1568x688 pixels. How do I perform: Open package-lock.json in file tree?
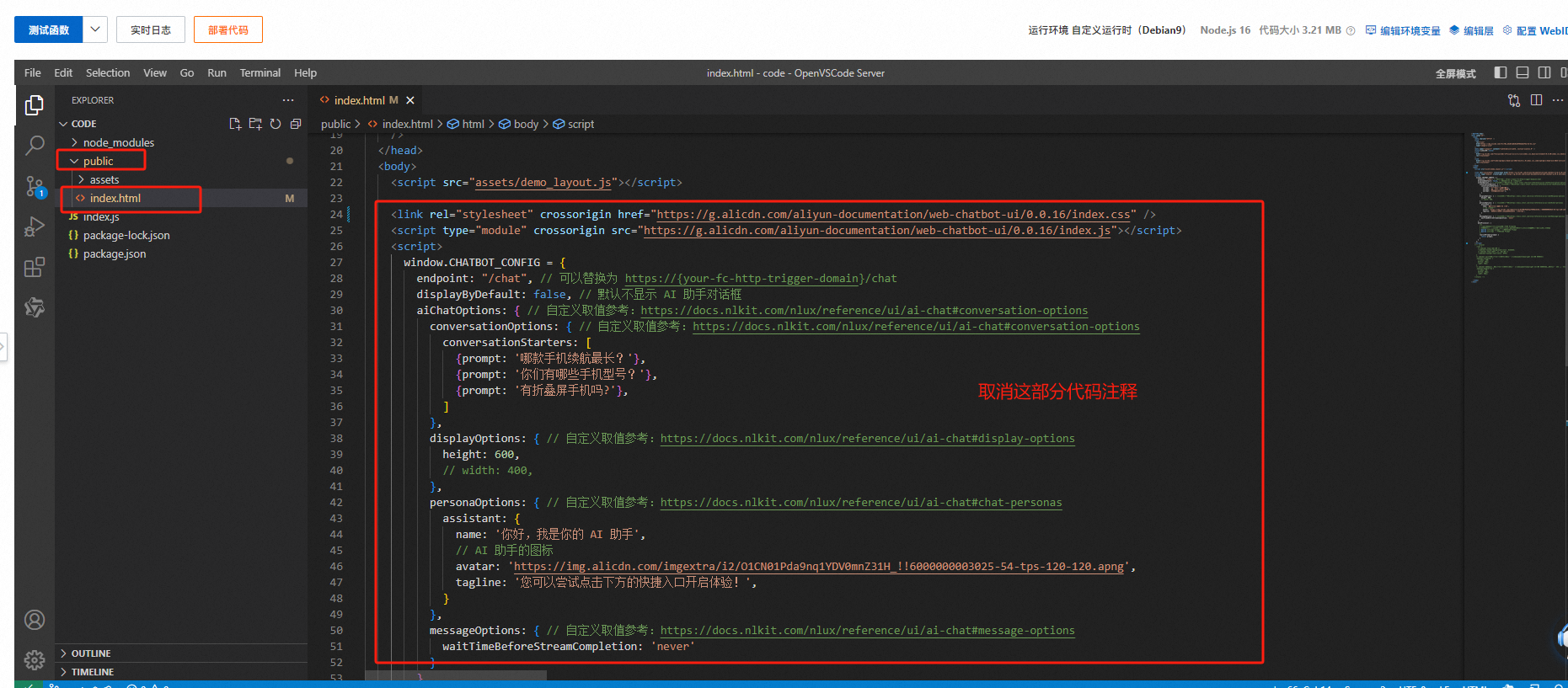click(126, 235)
